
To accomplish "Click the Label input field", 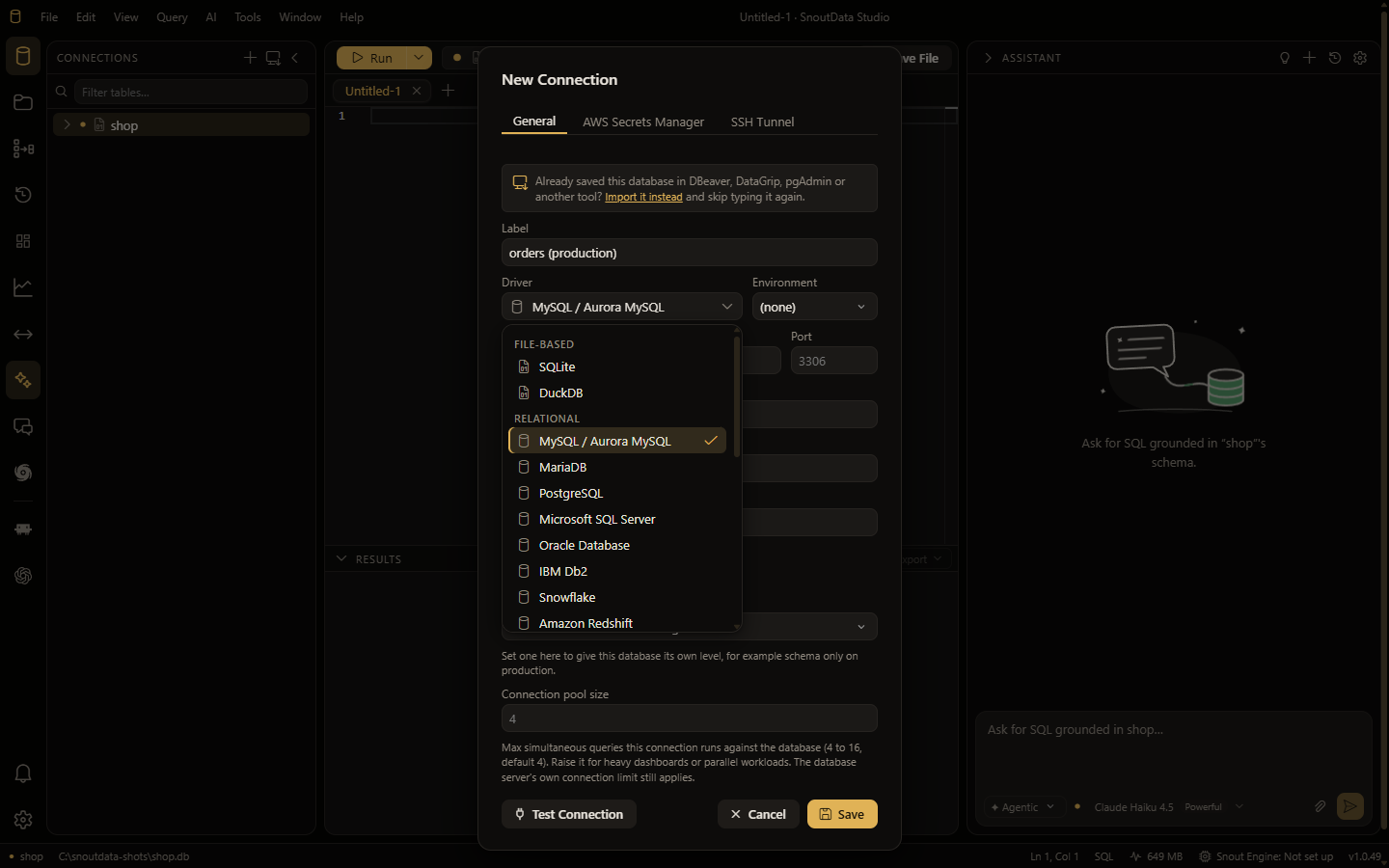I will [x=690, y=253].
